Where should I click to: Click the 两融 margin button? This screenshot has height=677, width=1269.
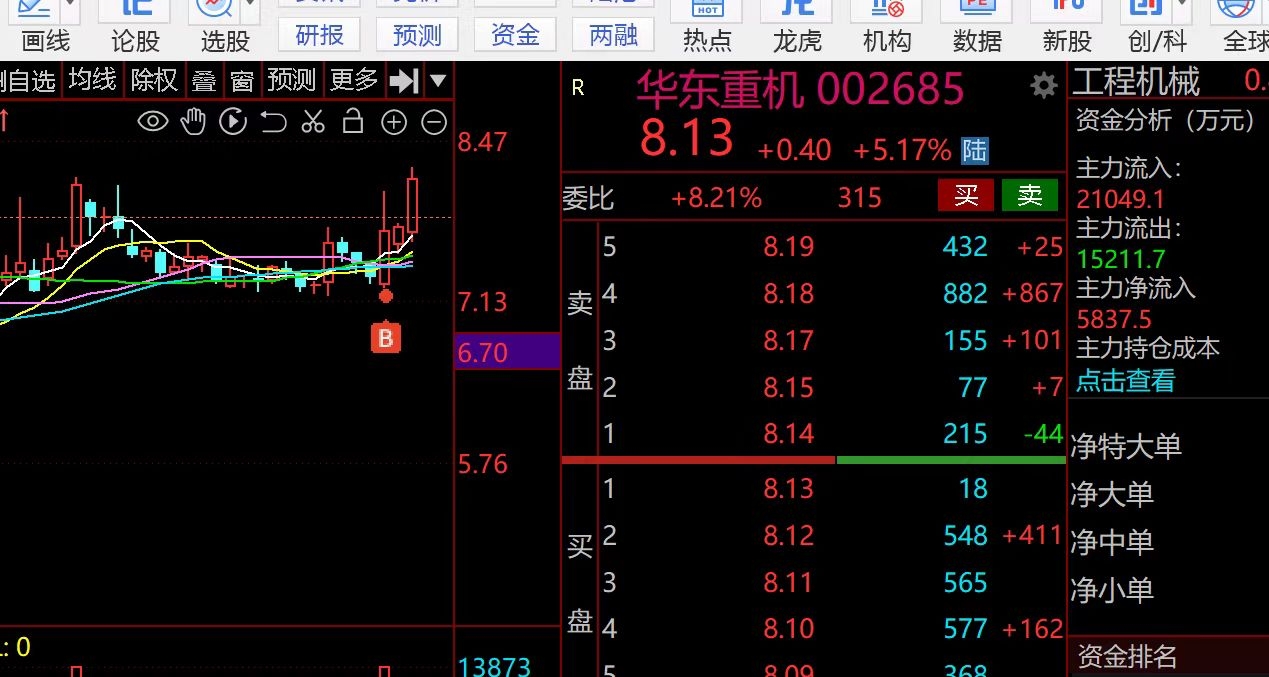pos(614,35)
